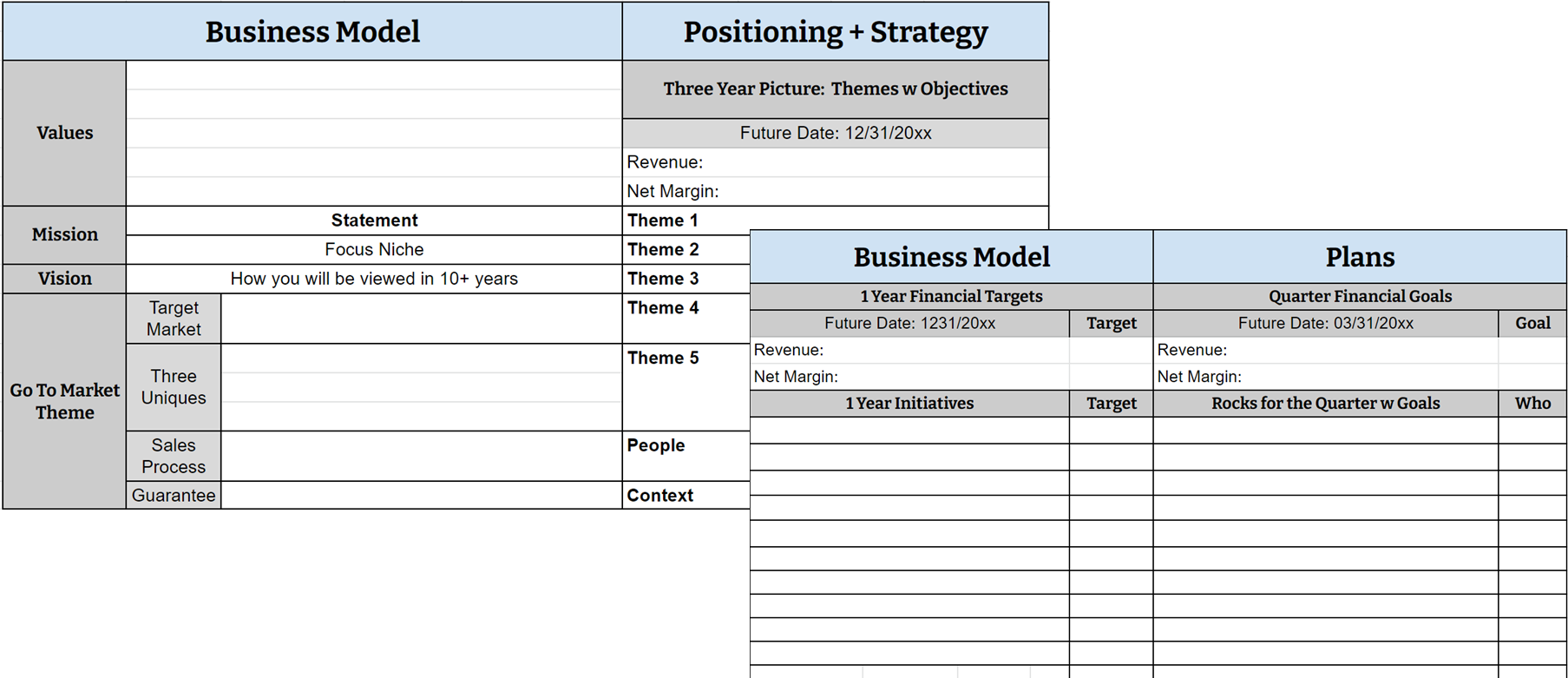
Task: Click the Future Date 03/31/20xx cell
Action: click(x=1325, y=323)
